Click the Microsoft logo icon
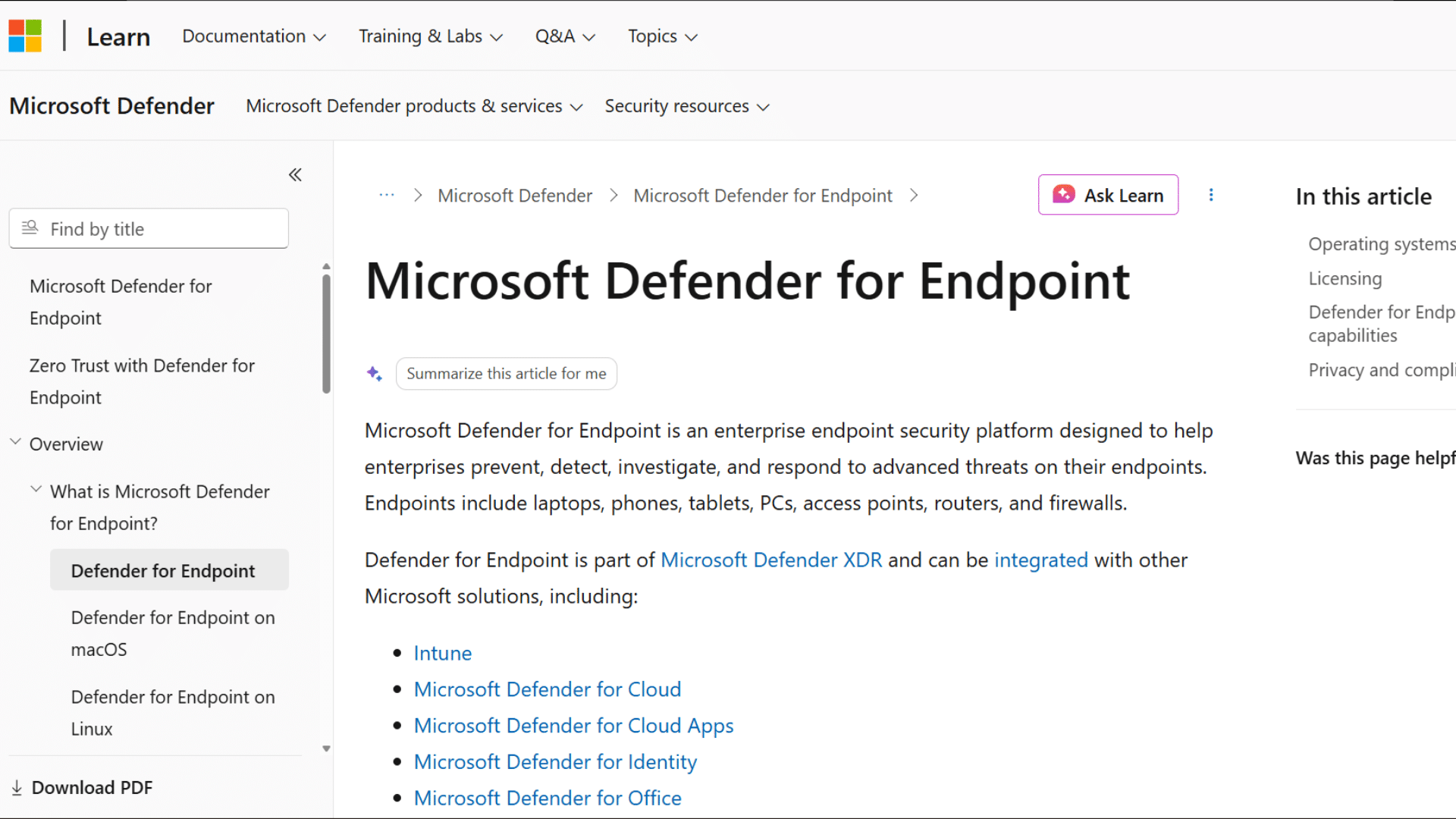This screenshot has height=819, width=1456. [25, 36]
